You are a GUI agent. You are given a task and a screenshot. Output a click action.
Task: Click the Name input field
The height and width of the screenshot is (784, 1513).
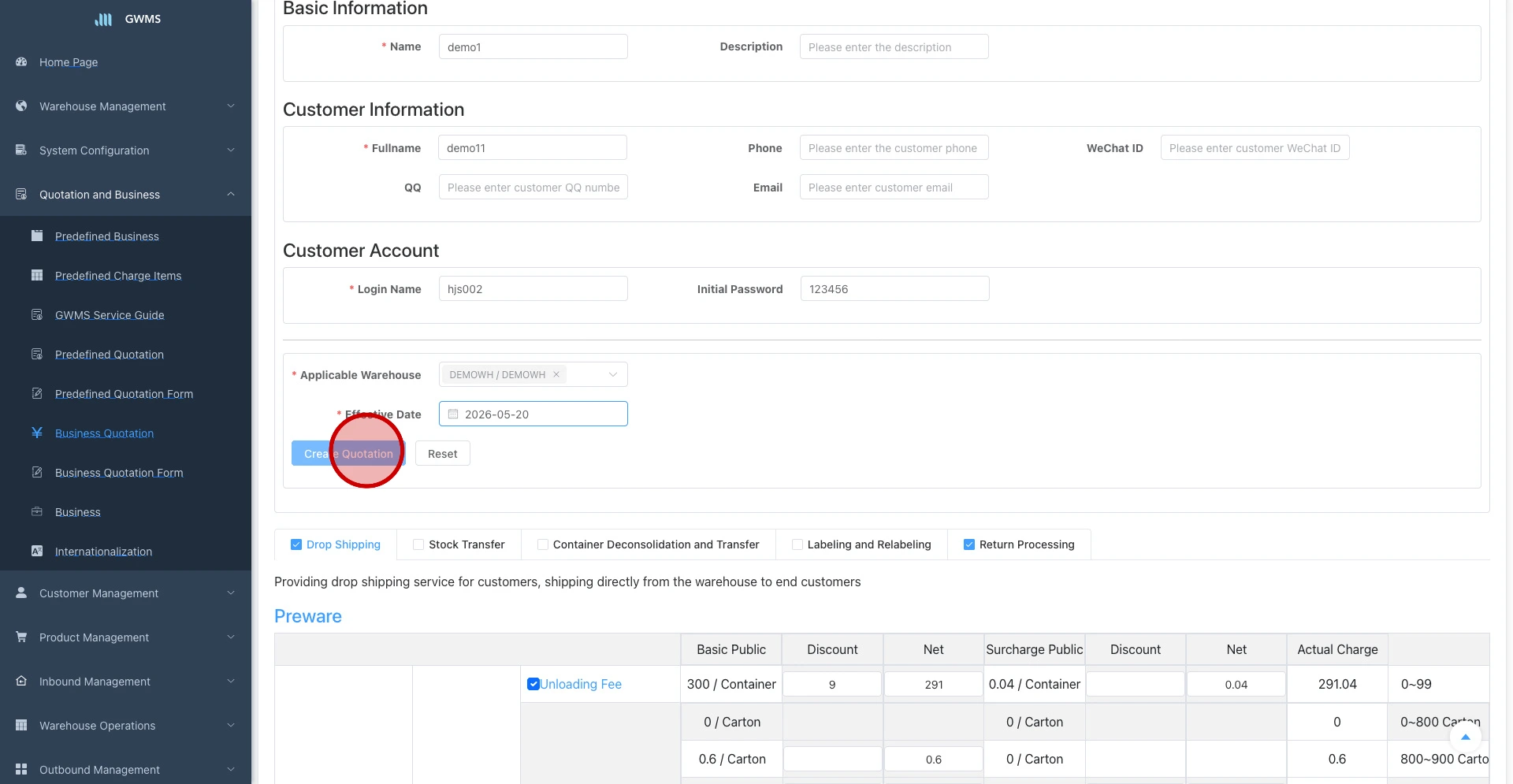[533, 46]
